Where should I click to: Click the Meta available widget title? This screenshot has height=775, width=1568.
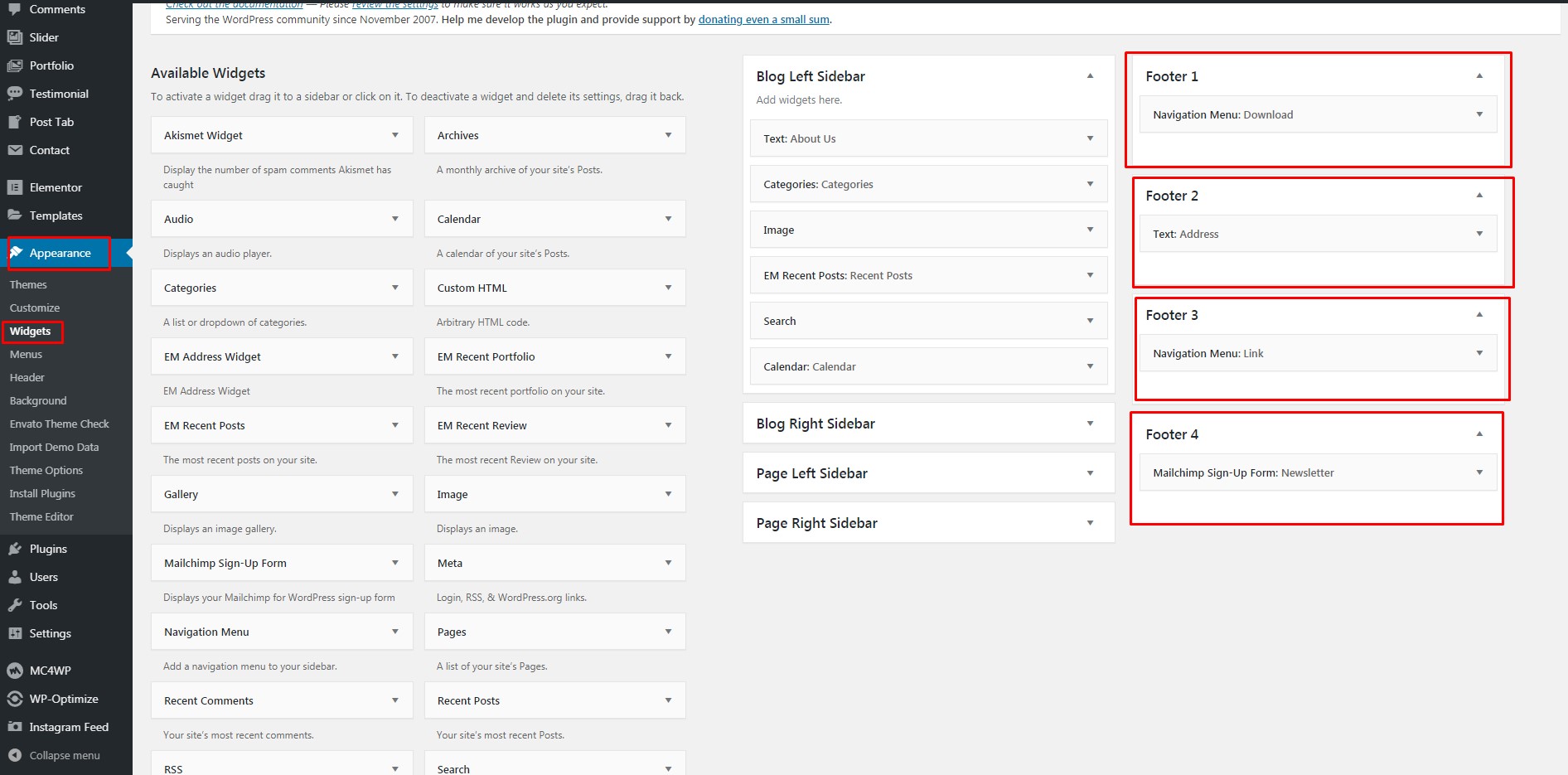click(450, 563)
